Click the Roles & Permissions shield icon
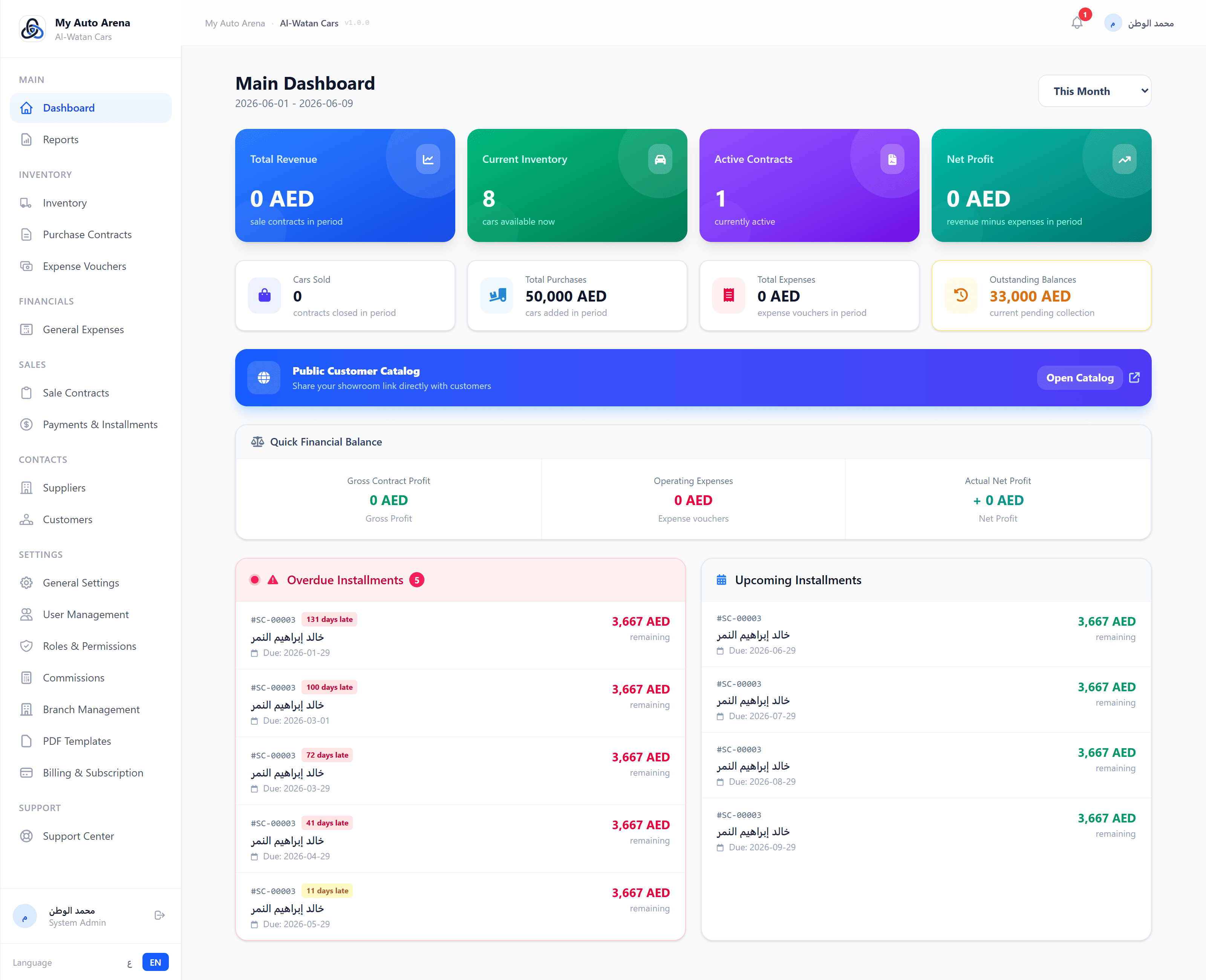Screen dimensions: 1206x980 pyautogui.click(x=26, y=646)
